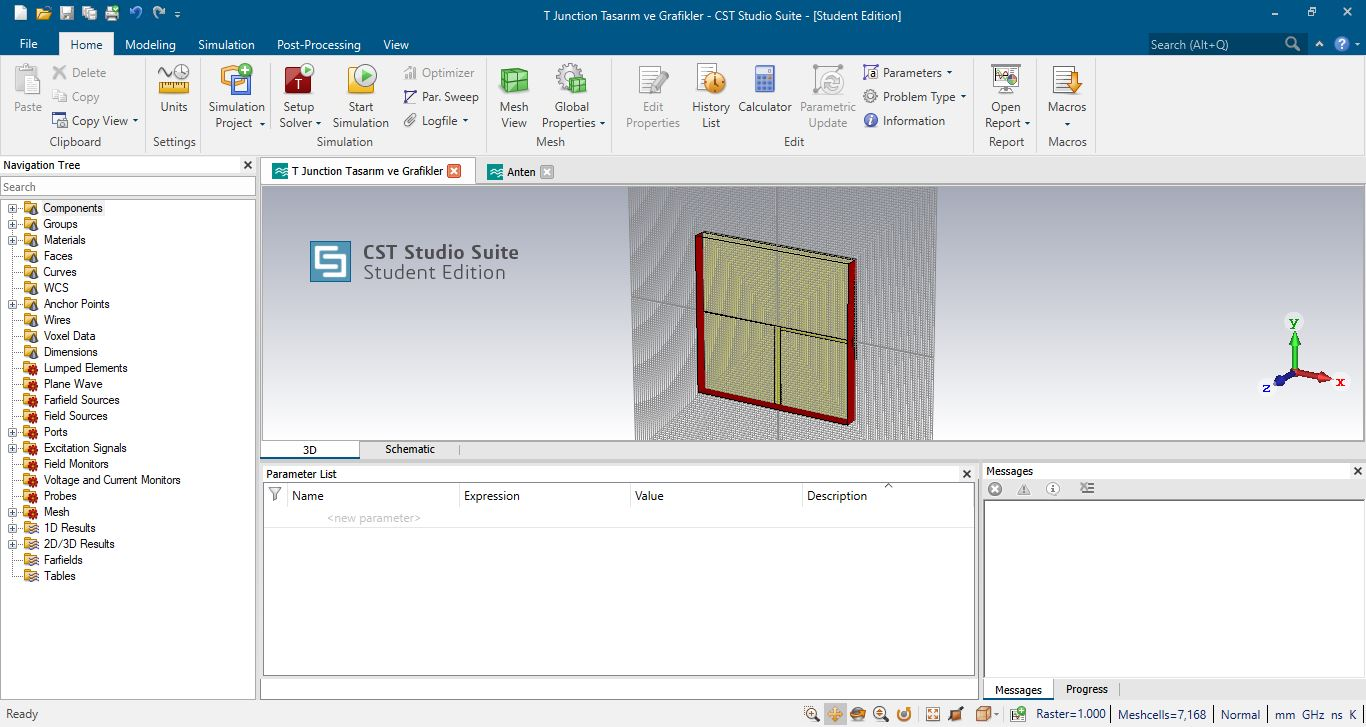The height and width of the screenshot is (727, 1366).
Task: Toggle info filter in Messages panel
Action: pos(1053,489)
